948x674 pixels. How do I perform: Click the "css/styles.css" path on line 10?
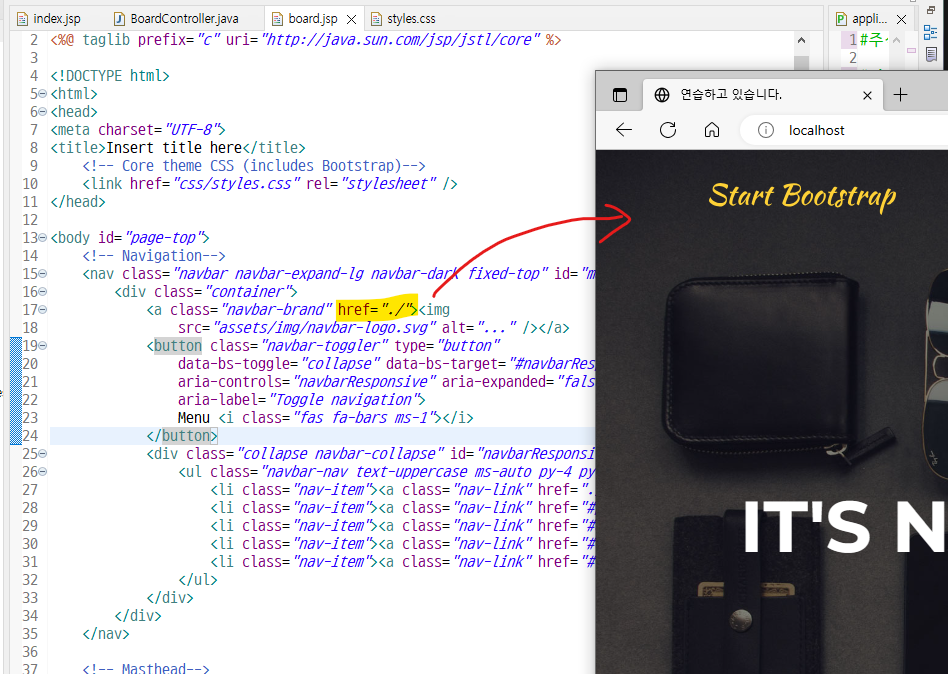pos(236,184)
